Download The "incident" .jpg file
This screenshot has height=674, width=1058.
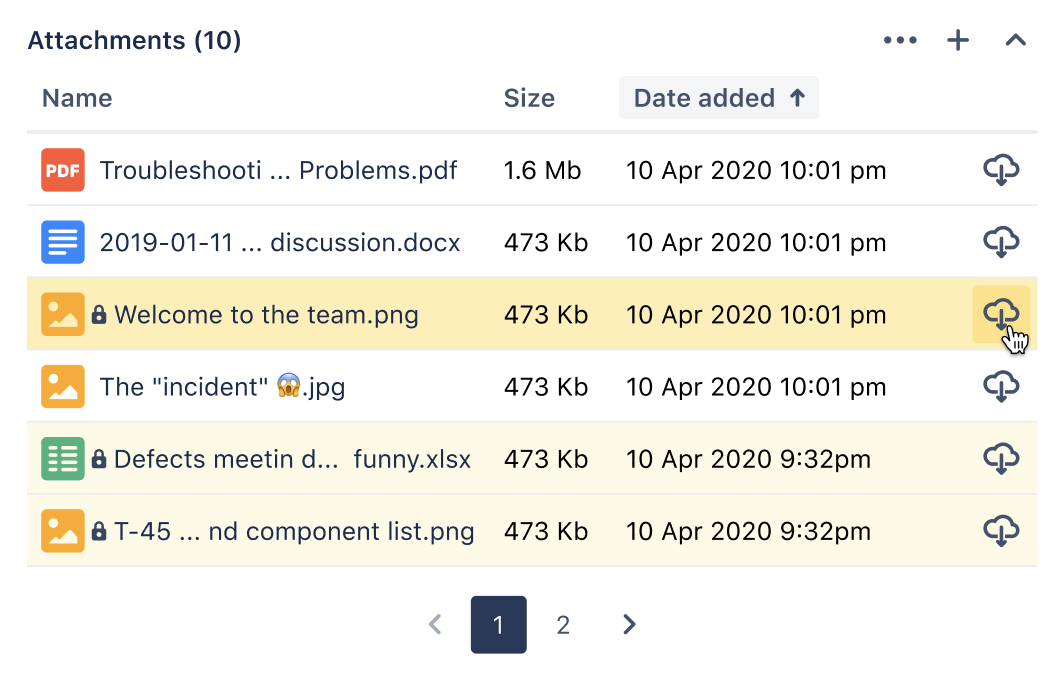[1001, 386]
